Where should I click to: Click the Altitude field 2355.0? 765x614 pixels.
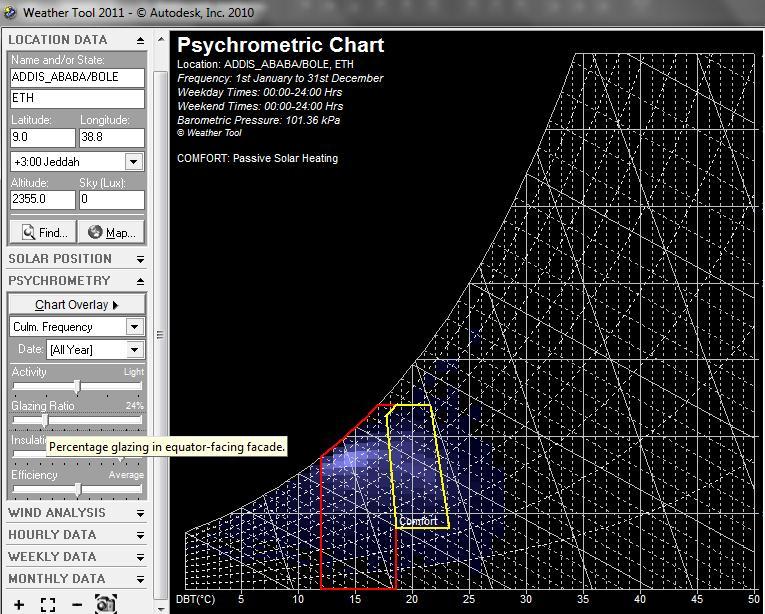43,199
